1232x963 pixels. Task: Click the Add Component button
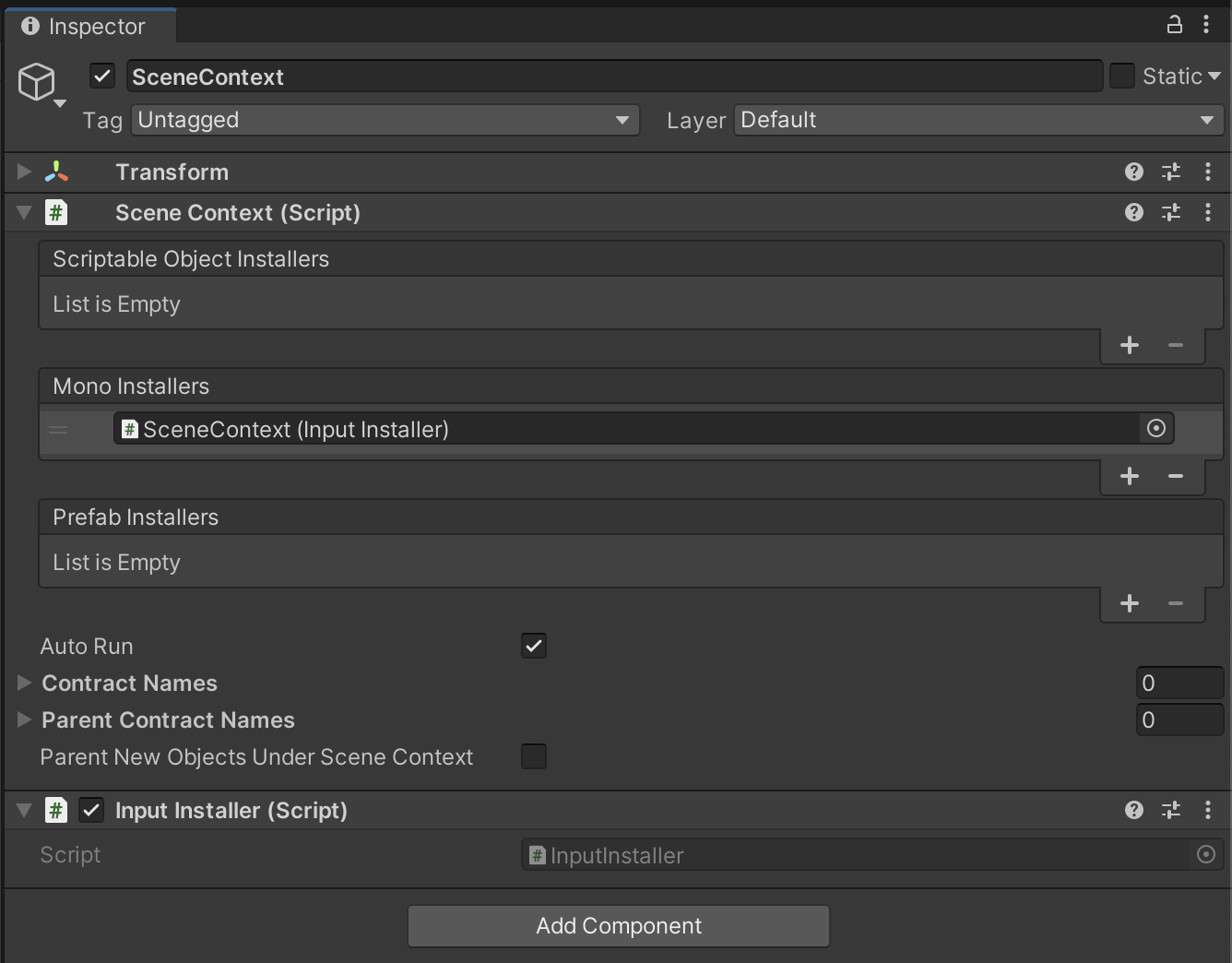pyautogui.click(x=618, y=926)
